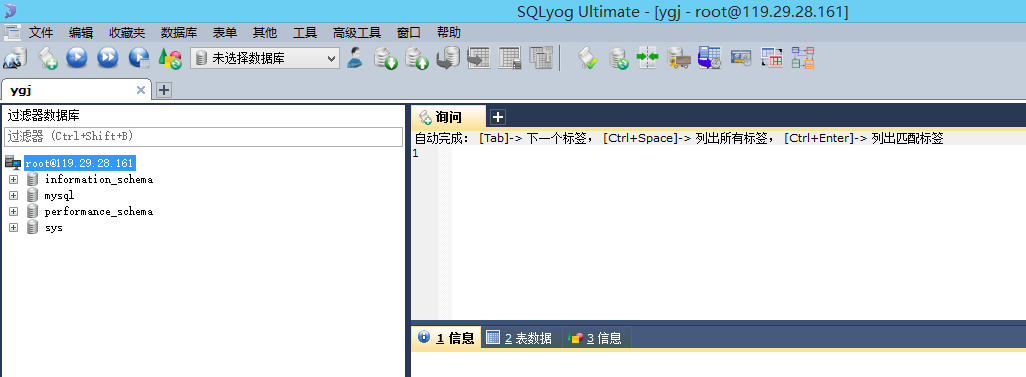The height and width of the screenshot is (377, 1026).
Task: Click the new connection icon in toolbar
Action: pyautogui.click(x=15, y=58)
